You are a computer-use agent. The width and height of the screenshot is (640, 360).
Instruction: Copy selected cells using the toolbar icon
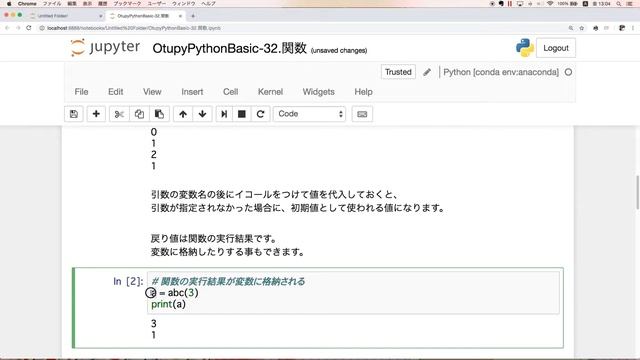pyautogui.click(x=139, y=114)
